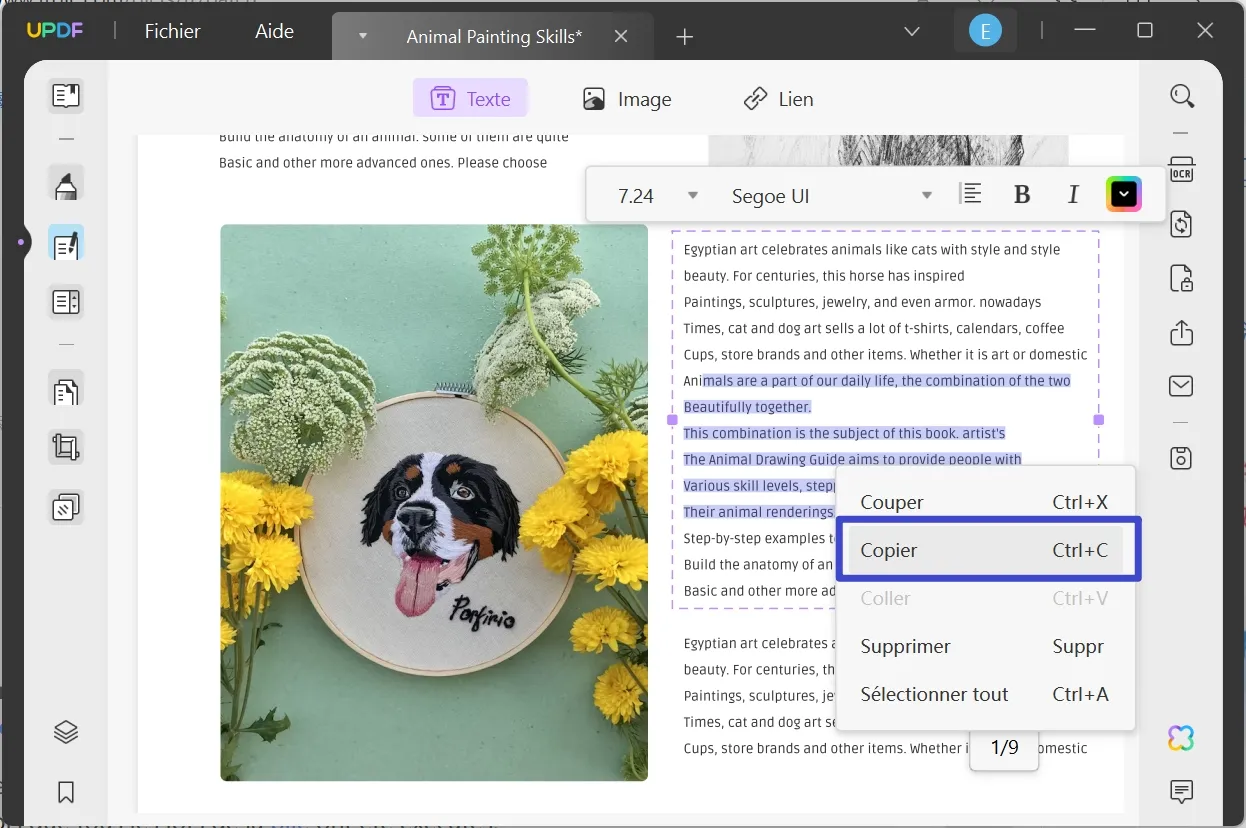Expand the font size dropdown

(x=693, y=195)
